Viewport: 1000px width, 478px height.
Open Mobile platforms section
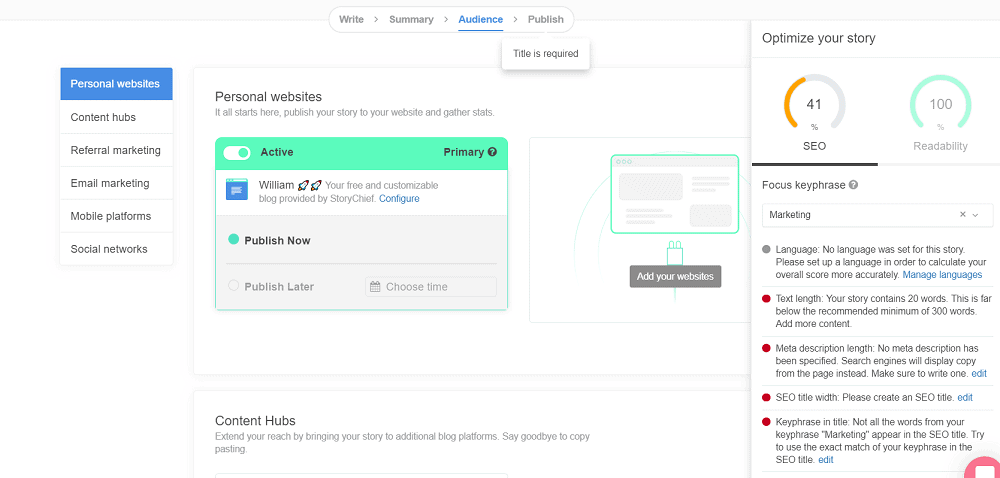pos(116,216)
